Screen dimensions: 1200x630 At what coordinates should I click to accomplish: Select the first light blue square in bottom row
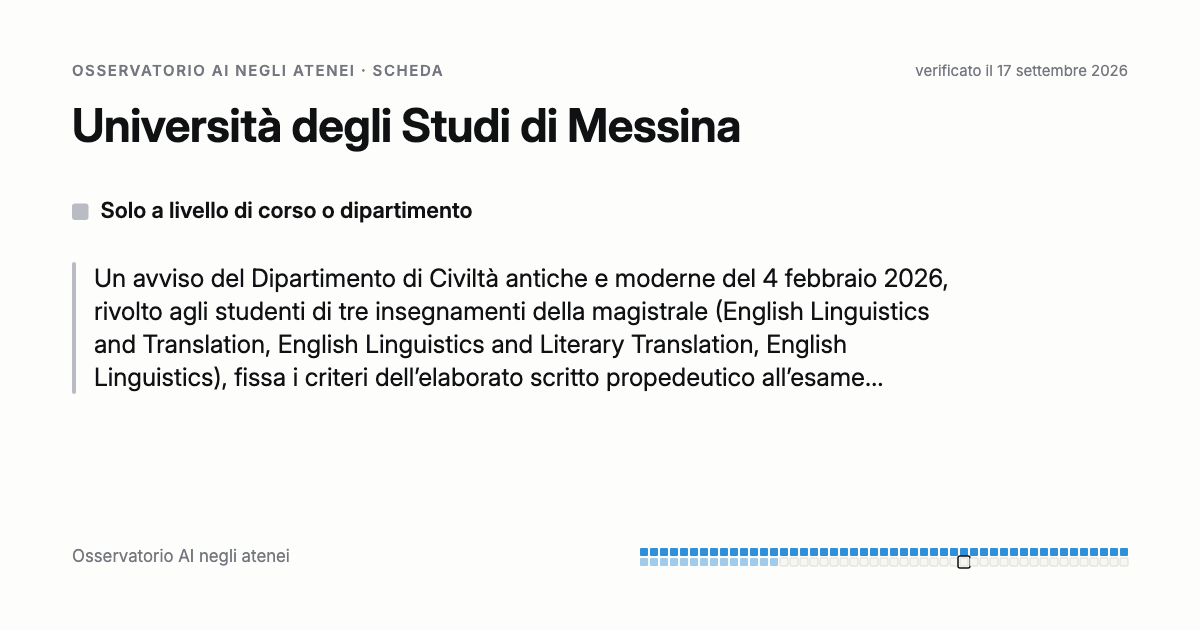click(x=644, y=562)
